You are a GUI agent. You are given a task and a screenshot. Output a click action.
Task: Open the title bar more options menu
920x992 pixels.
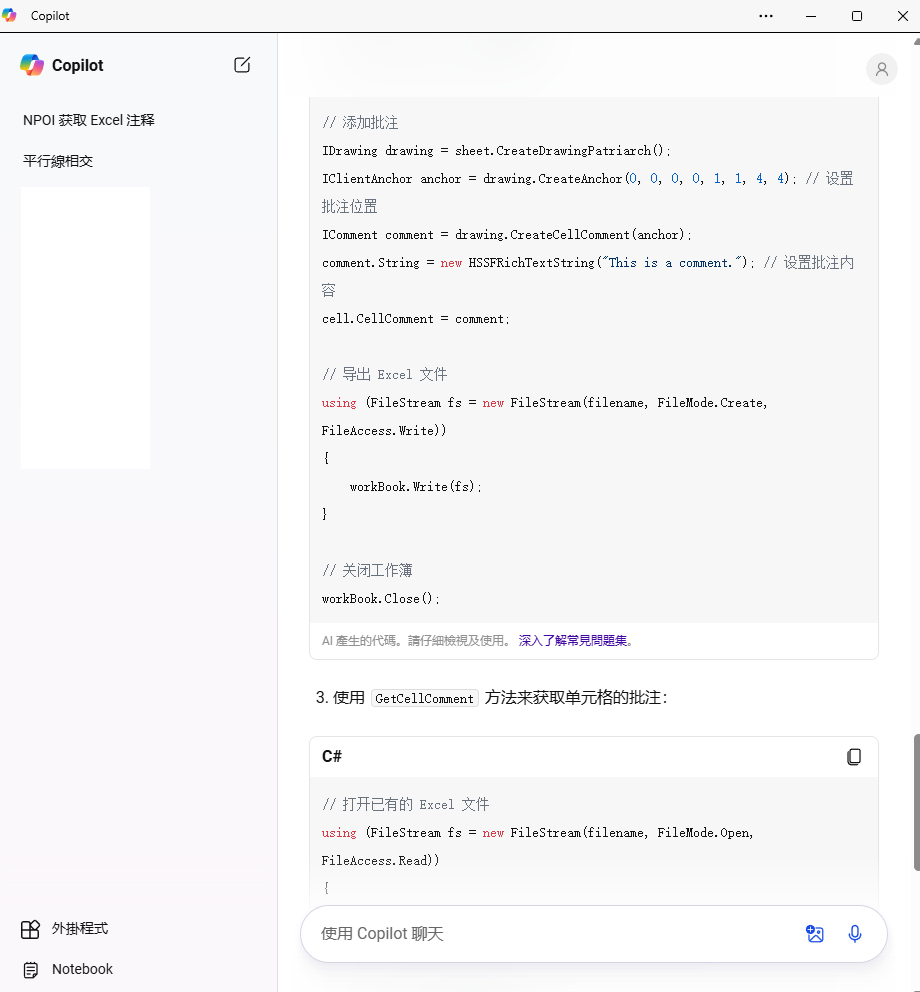pyautogui.click(x=766, y=16)
